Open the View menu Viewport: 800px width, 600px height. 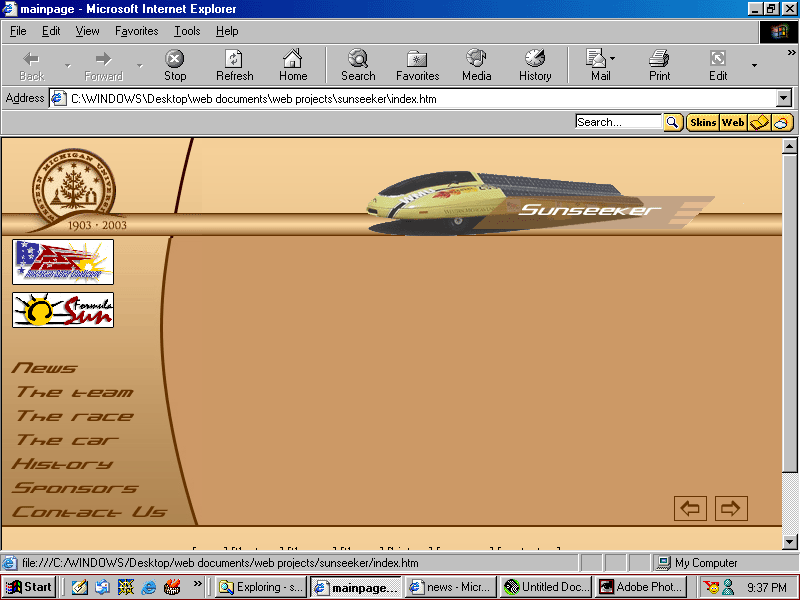87,31
